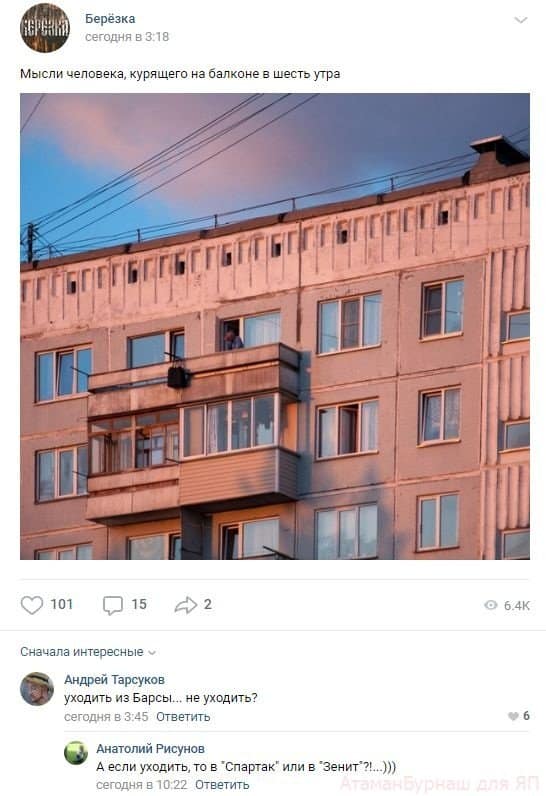Image resolution: width=546 pixels, height=796 pixels.
Task: Open Анатолий Рисунов's profile avatar
Action: [x=76, y=753]
